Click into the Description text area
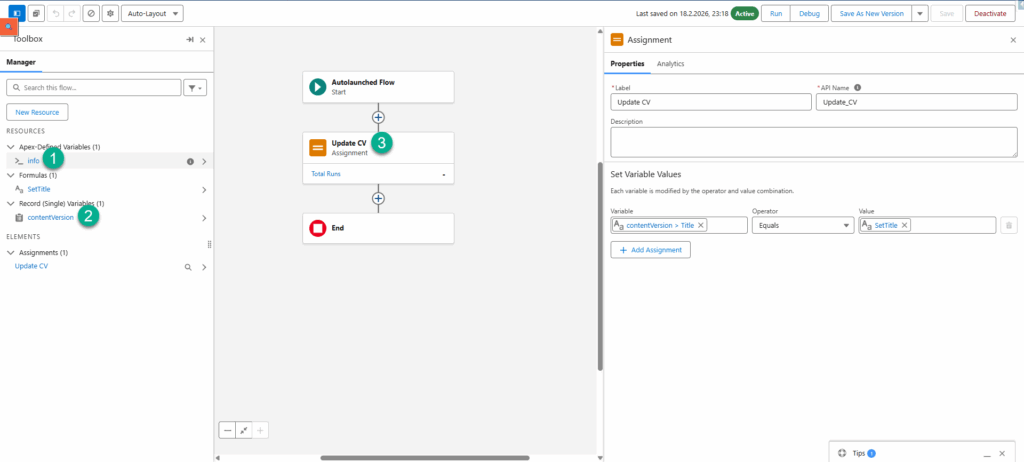This screenshot has width=1024, height=462. tap(813, 141)
